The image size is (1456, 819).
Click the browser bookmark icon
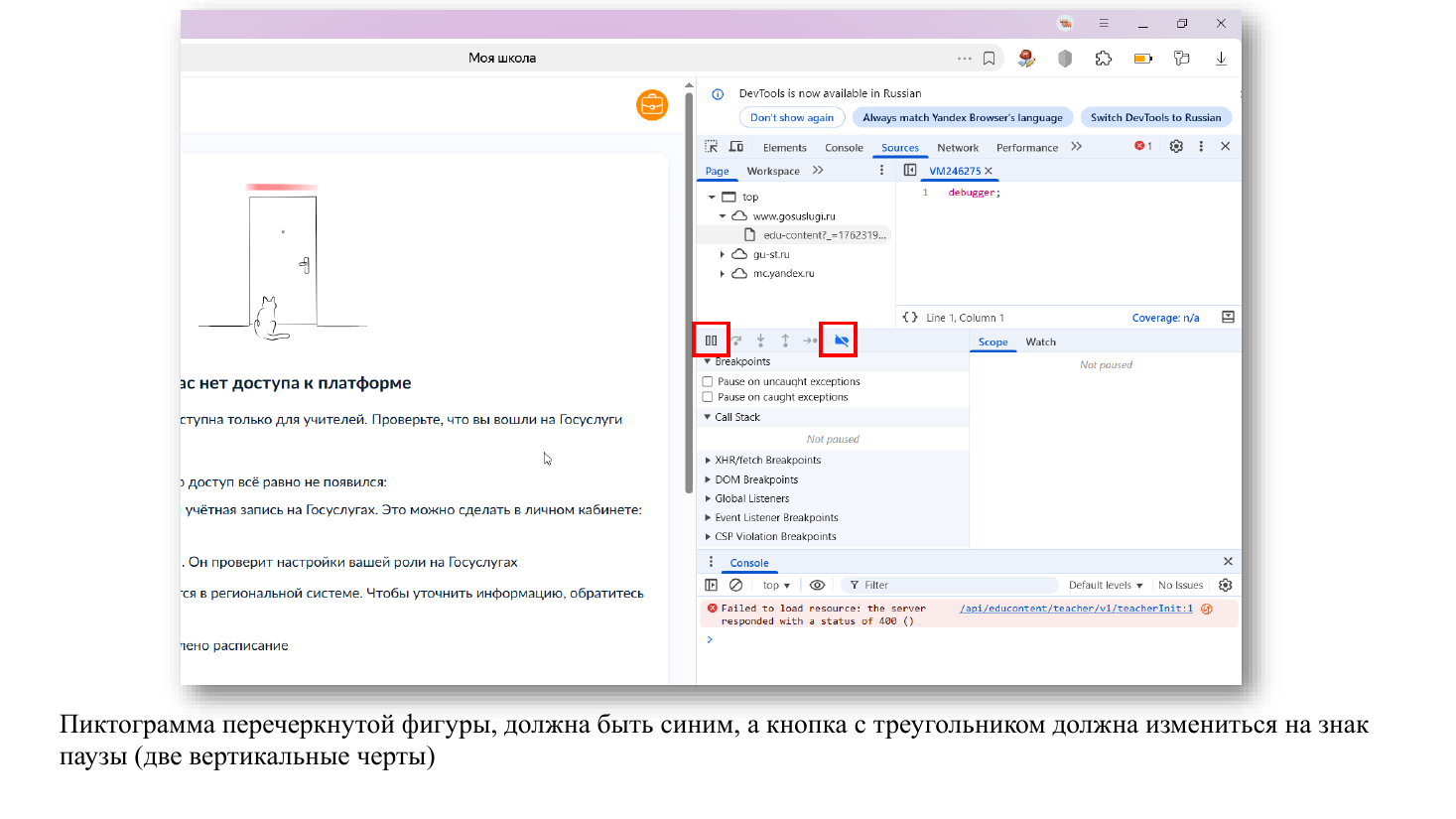(990, 59)
